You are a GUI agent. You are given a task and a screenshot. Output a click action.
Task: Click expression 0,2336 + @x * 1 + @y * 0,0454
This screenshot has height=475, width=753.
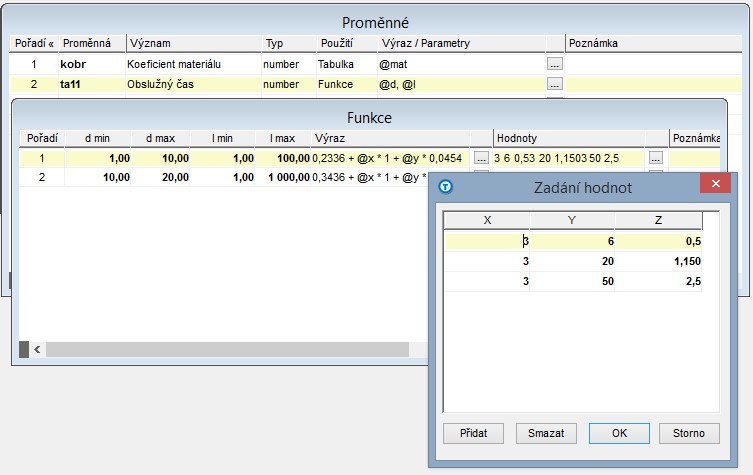pos(390,158)
